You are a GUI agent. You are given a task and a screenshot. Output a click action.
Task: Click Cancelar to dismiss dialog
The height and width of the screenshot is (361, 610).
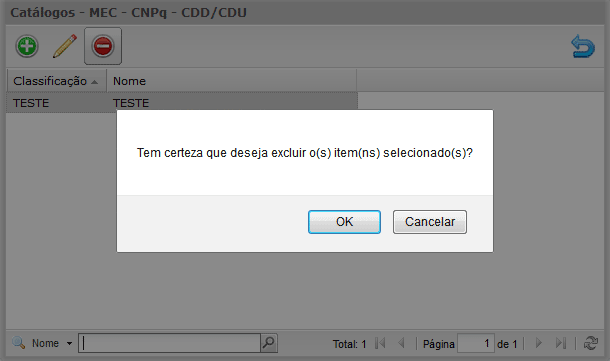click(x=429, y=222)
